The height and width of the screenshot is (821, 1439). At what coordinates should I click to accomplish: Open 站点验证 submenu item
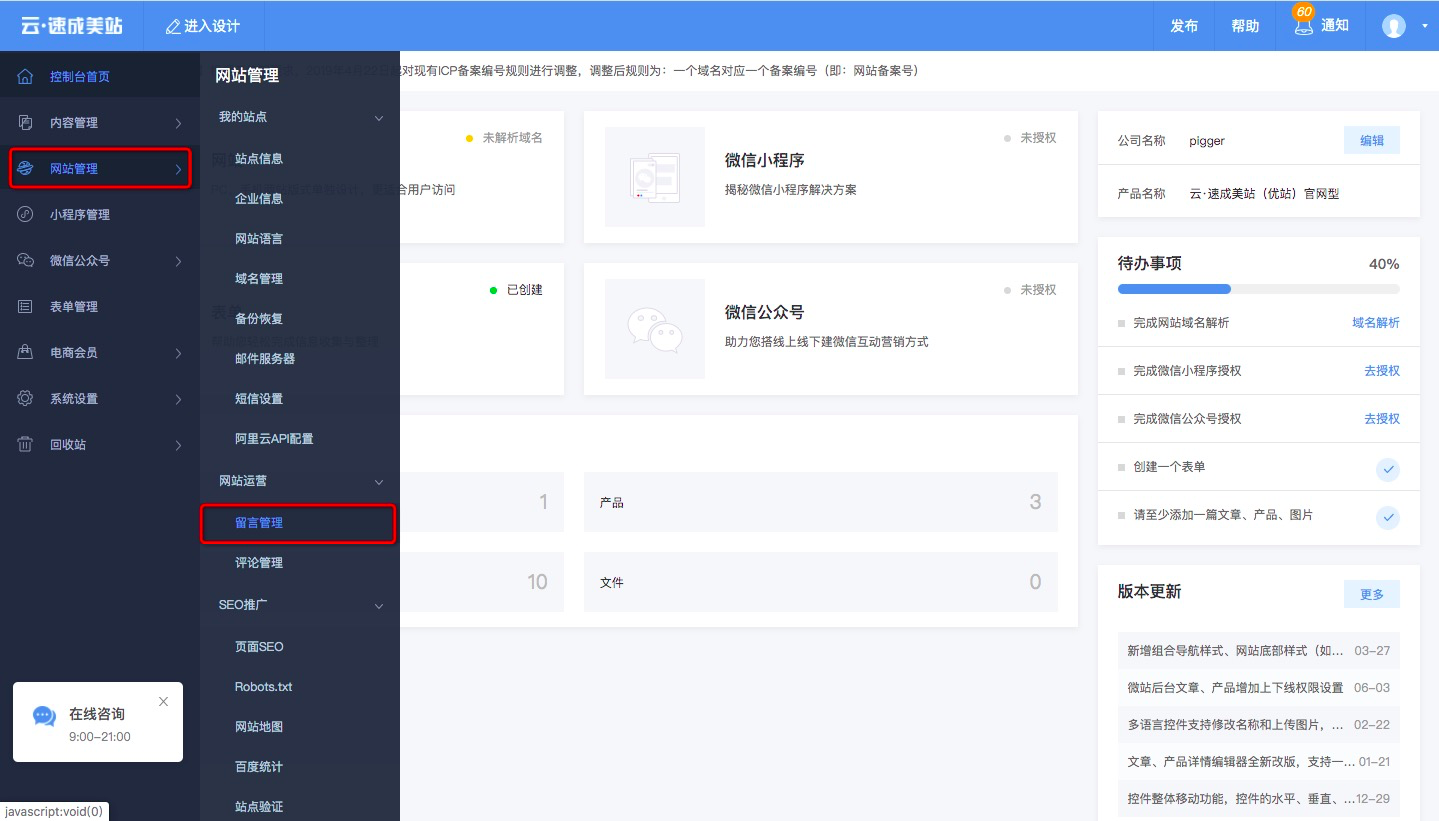[259, 807]
